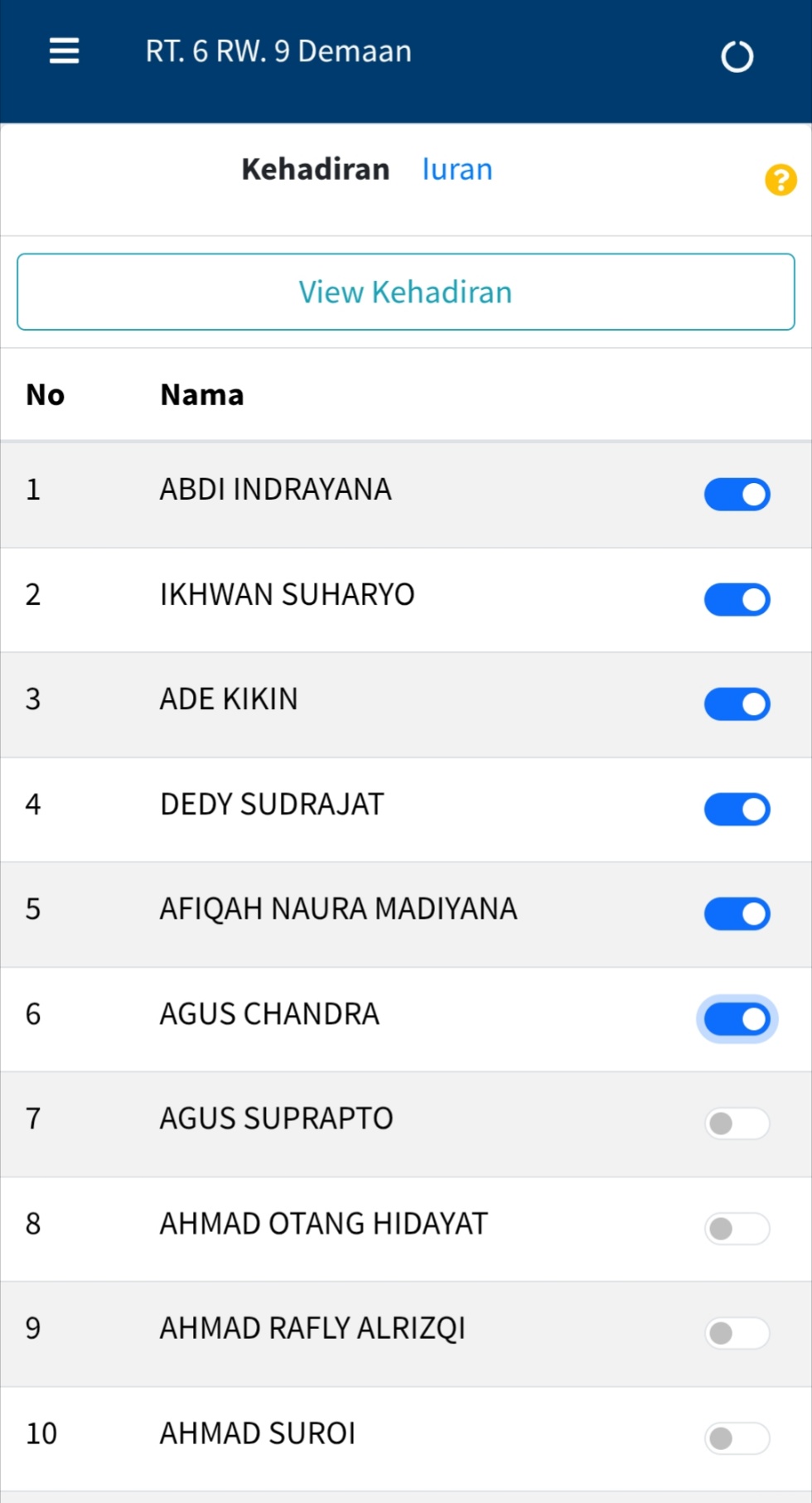Switch to the Iuran tab
The image size is (812, 1503).
pos(457,169)
